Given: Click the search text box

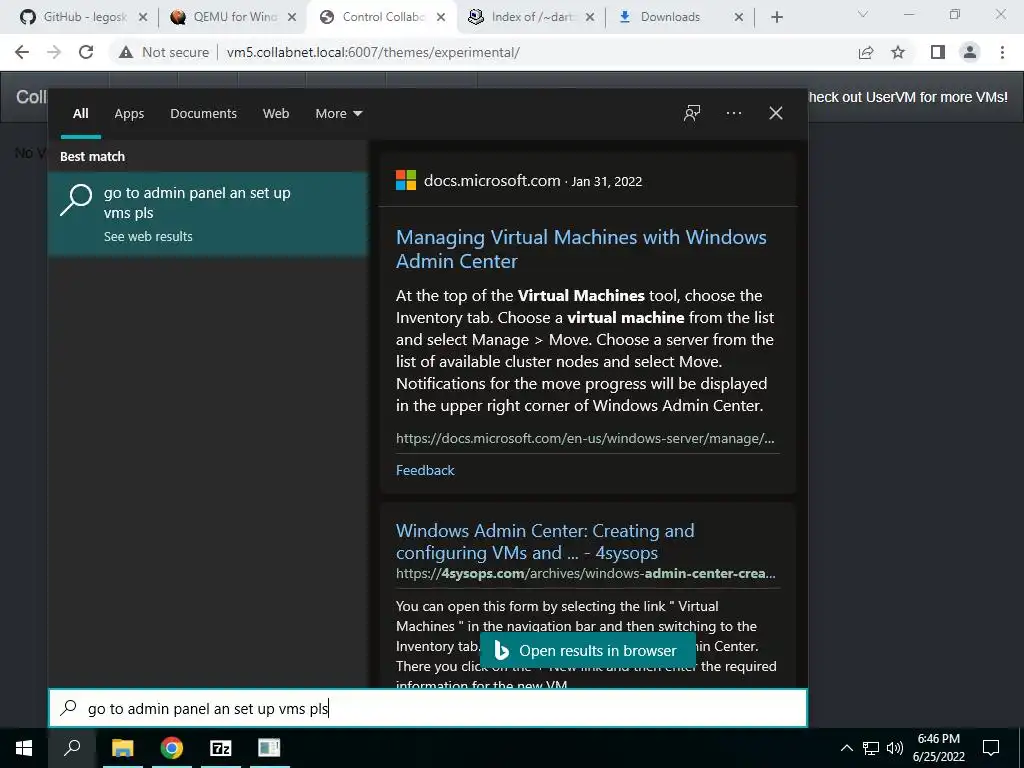Looking at the screenshot, I should pos(428,709).
